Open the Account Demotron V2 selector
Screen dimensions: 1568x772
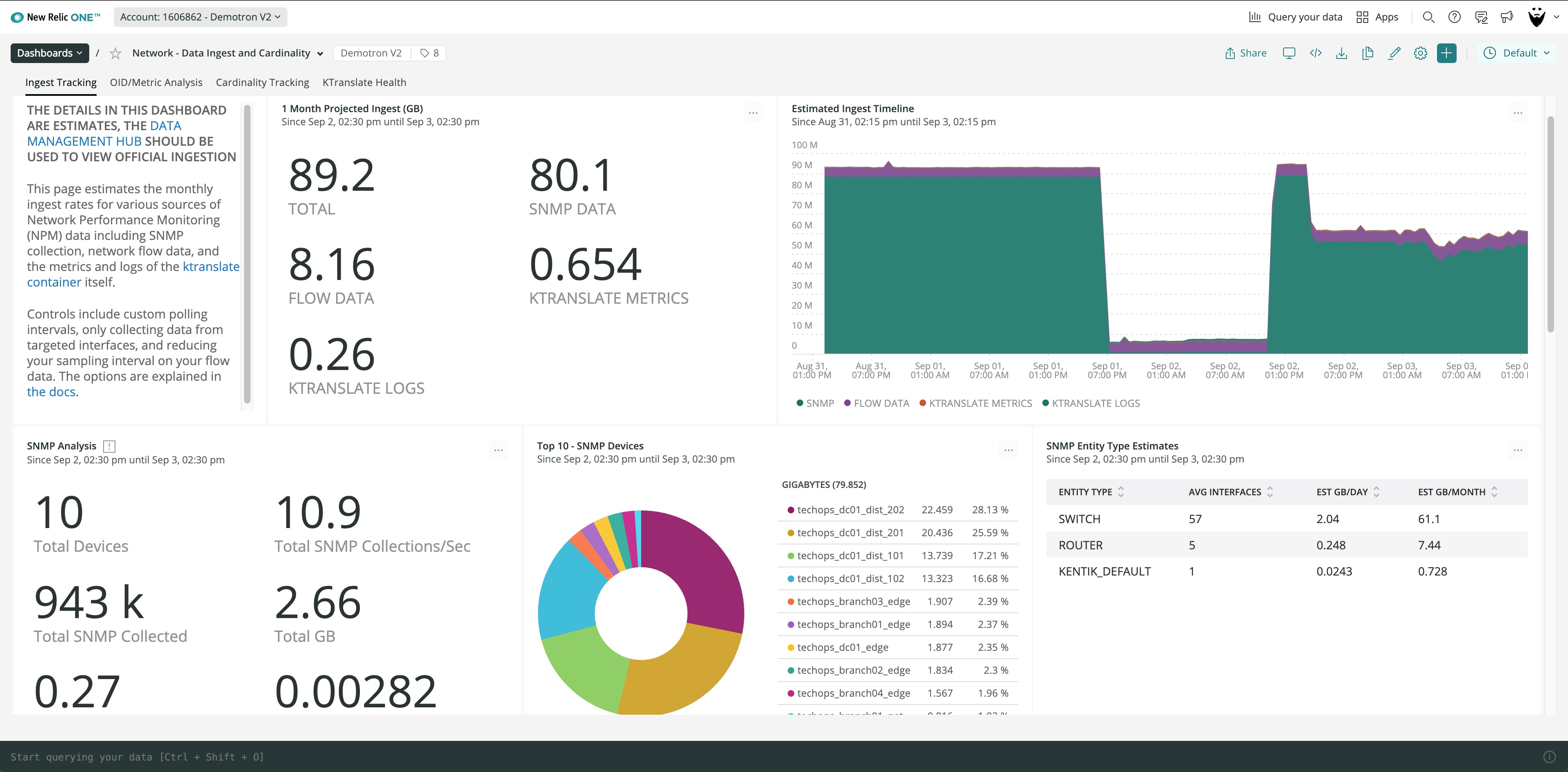pyautogui.click(x=200, y=17)
